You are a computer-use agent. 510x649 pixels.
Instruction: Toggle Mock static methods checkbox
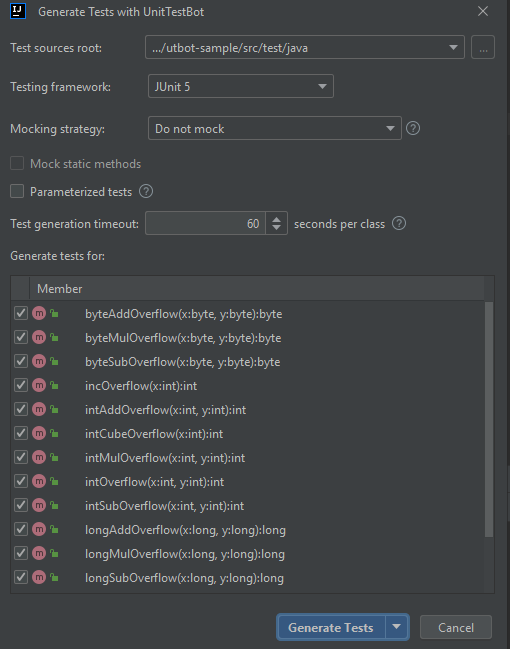pos(17,163)
